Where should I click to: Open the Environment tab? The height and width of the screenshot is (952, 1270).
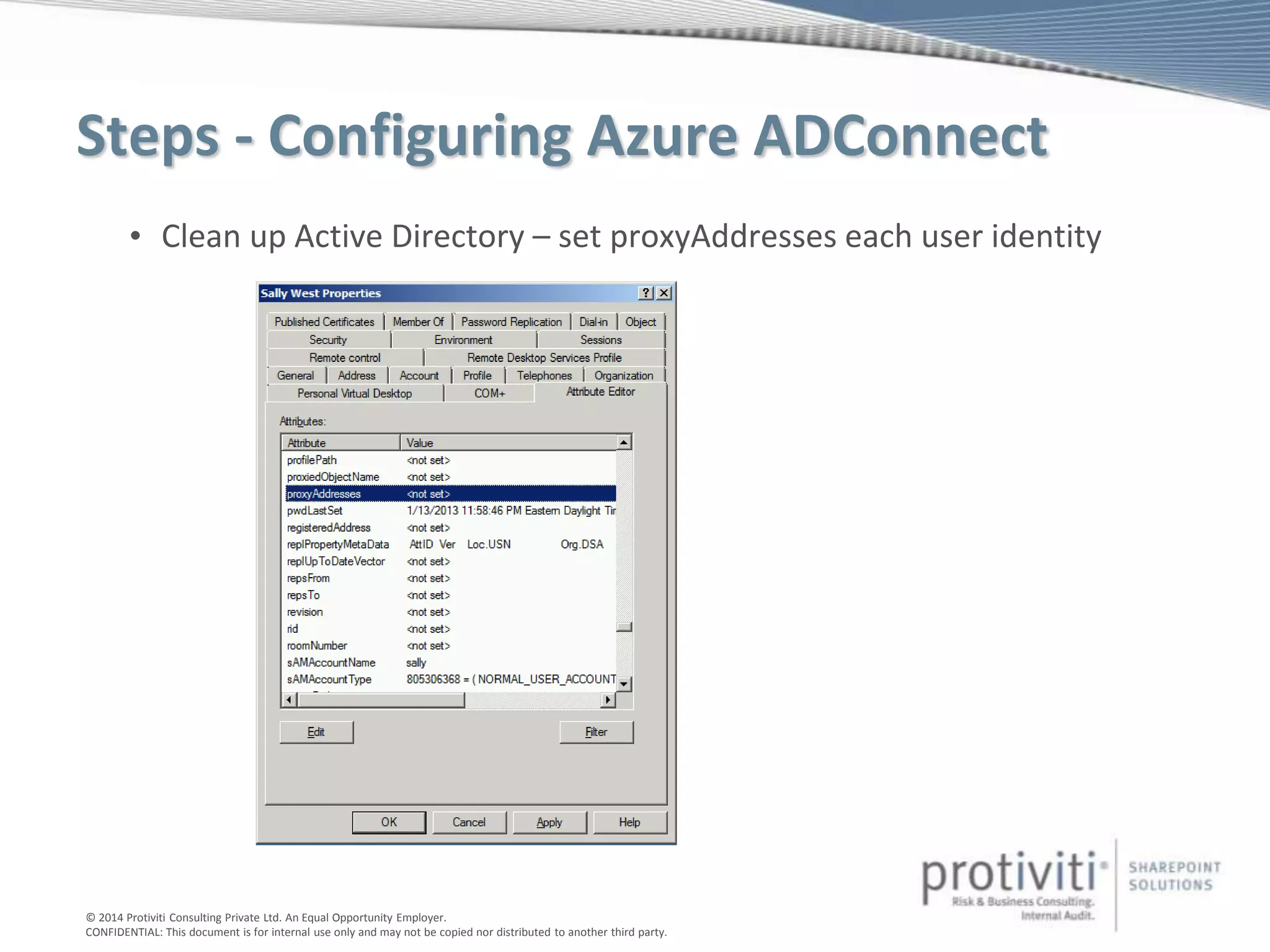(463, 340)
